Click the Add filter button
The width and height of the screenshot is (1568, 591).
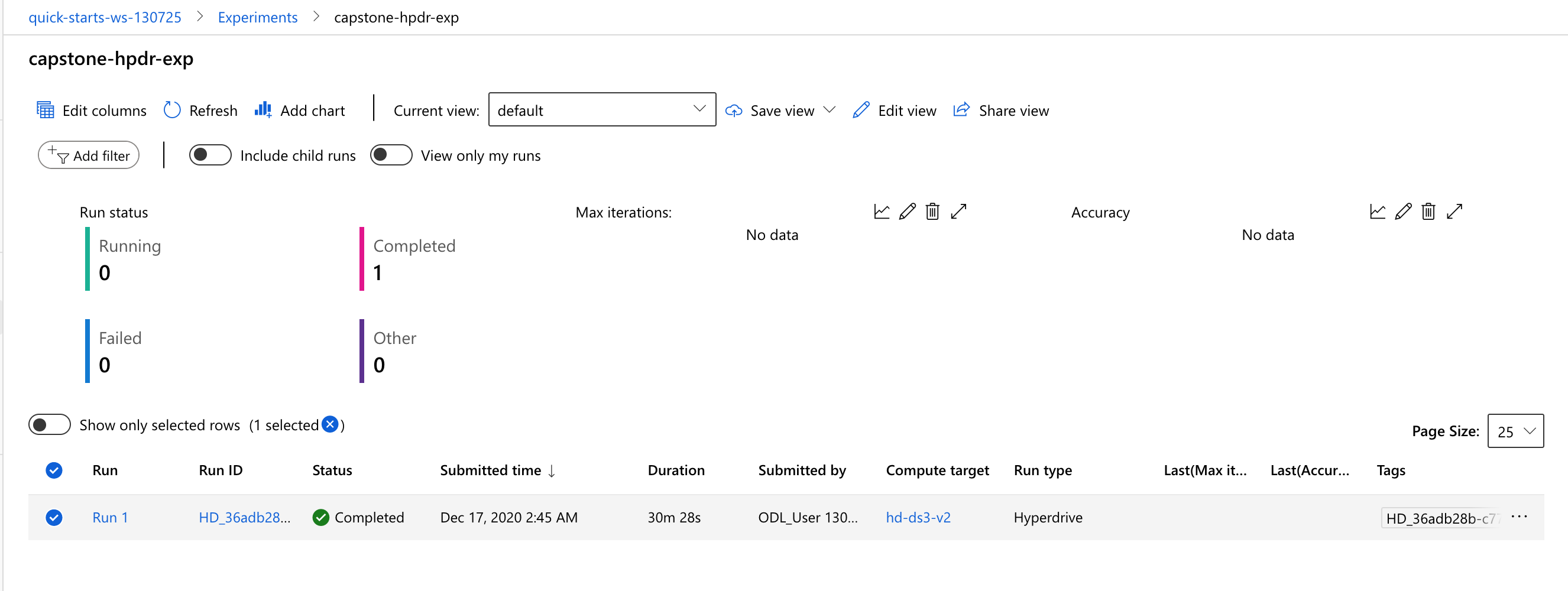89,155
